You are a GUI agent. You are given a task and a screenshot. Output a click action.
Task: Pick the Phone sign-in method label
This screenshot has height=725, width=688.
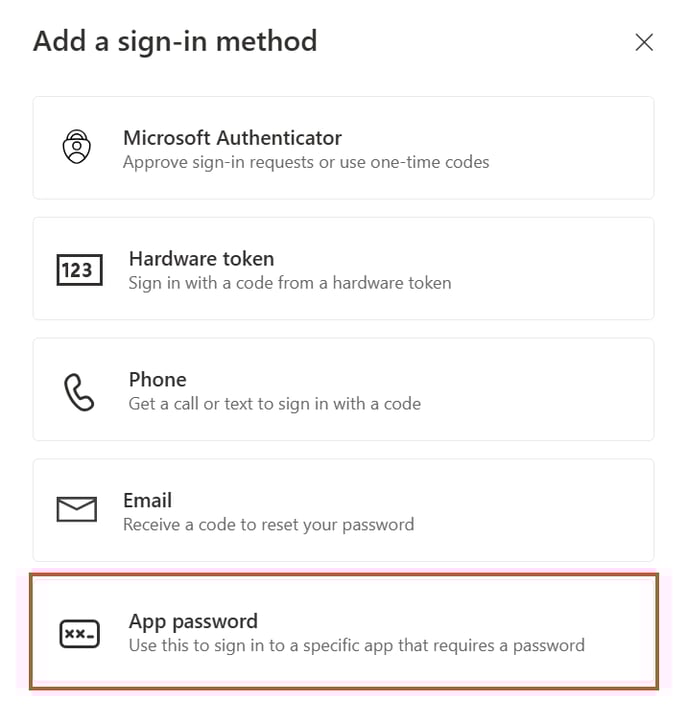158,379
